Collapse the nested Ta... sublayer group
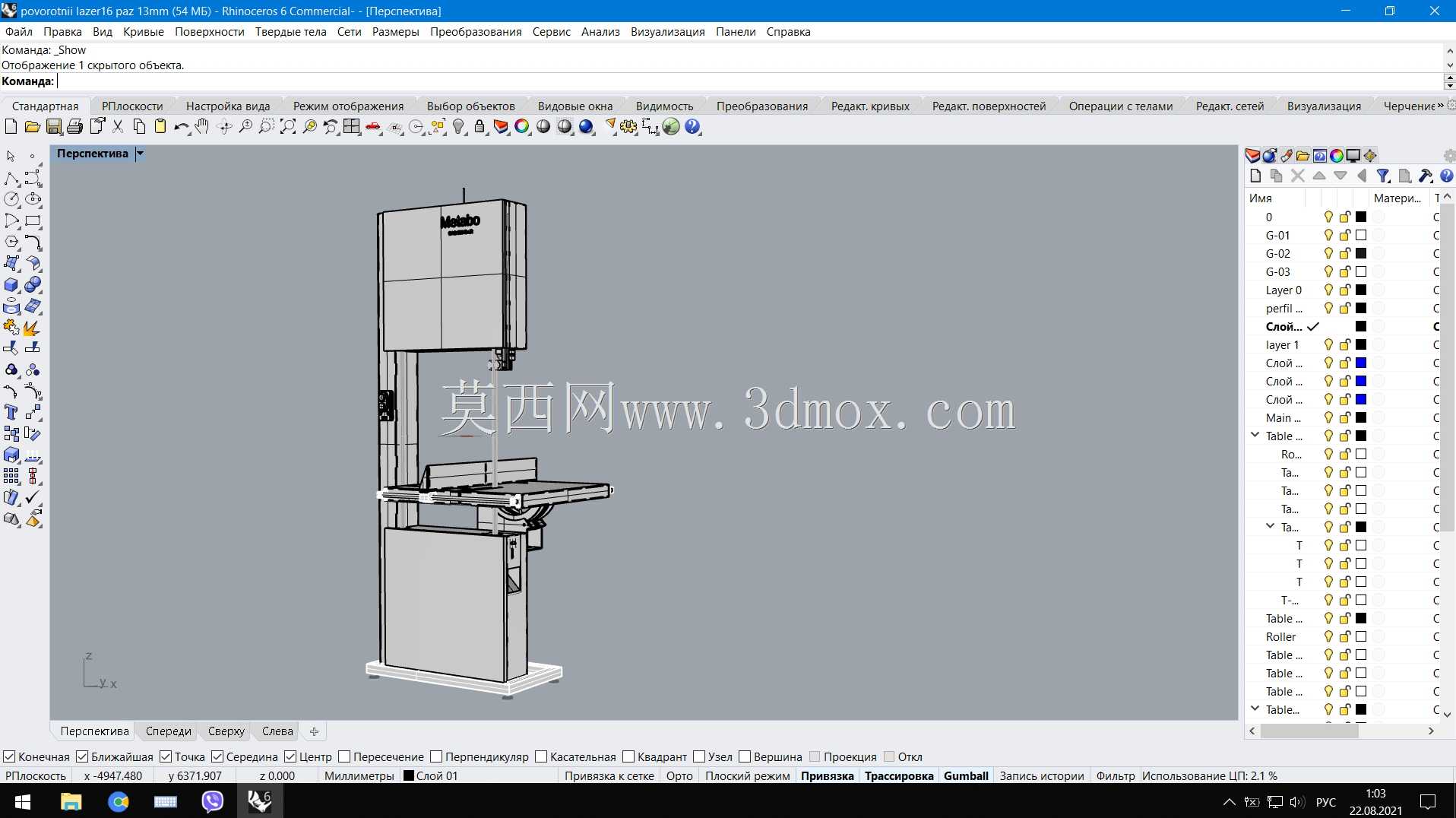Screen dimensions: 1456x818 pos(1270,526)
